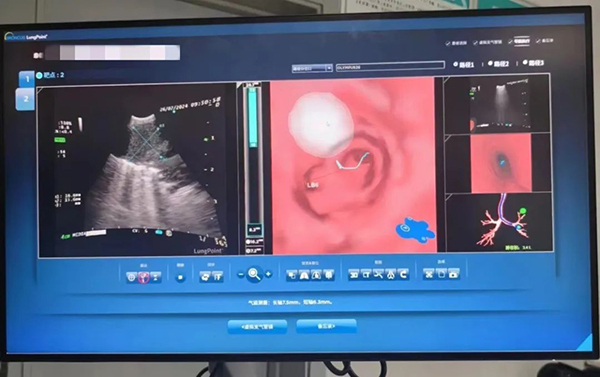The height and width of the screenshot is (377, 600).
Task: Toggle the 虚拟支气管镜 checkbox at top
Action: pyautogui.click(x=475, y=42)
